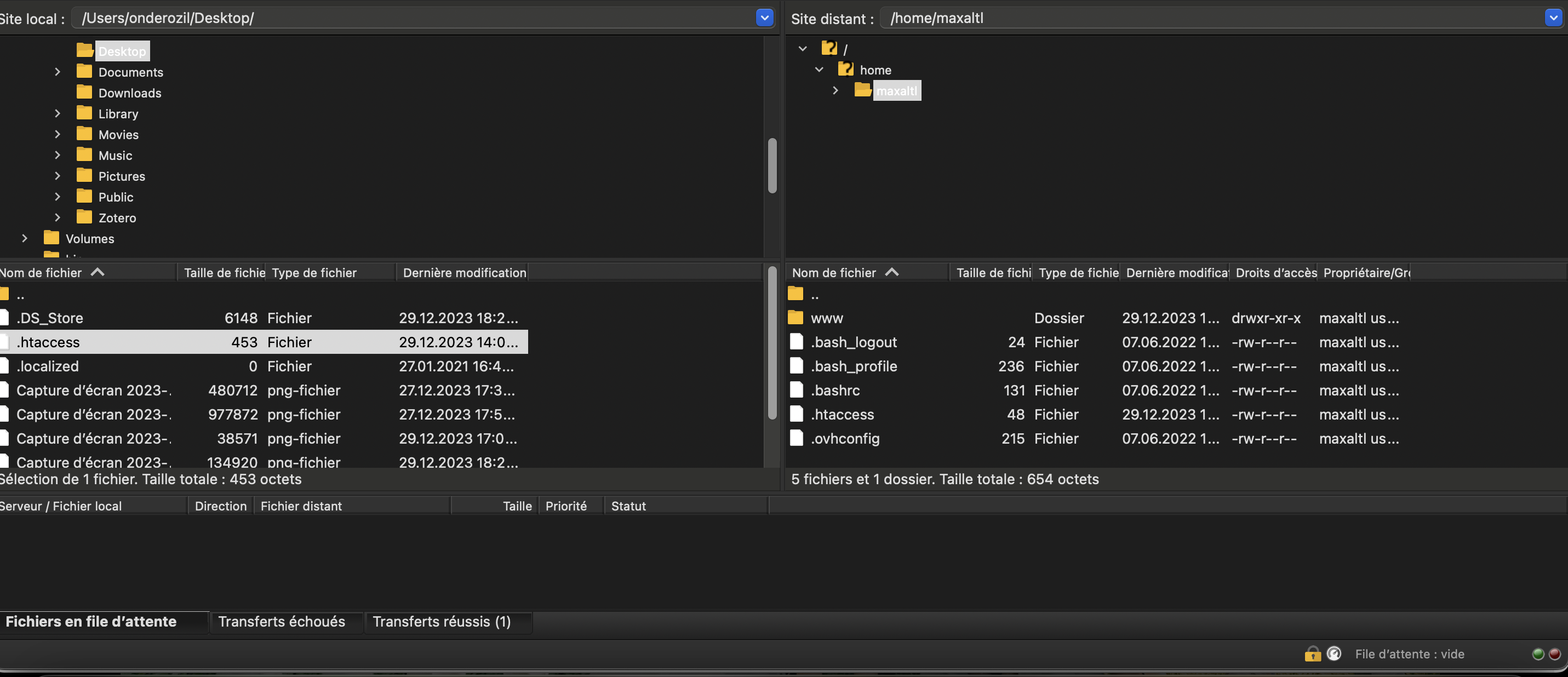This screenshot has width=1568, height=677.
Task: Click the yellow padlock encryption icon
Action: click(x=1312, y=654)
